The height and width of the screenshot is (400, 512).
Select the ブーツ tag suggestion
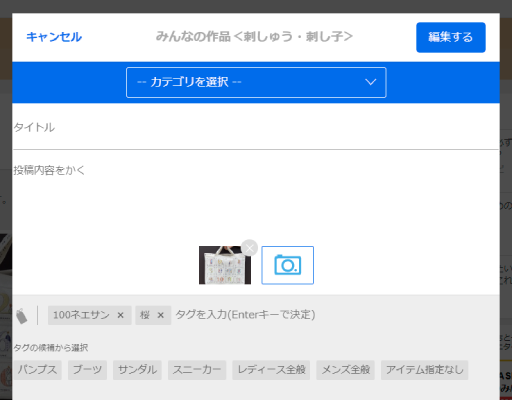(x=87, y=370)
